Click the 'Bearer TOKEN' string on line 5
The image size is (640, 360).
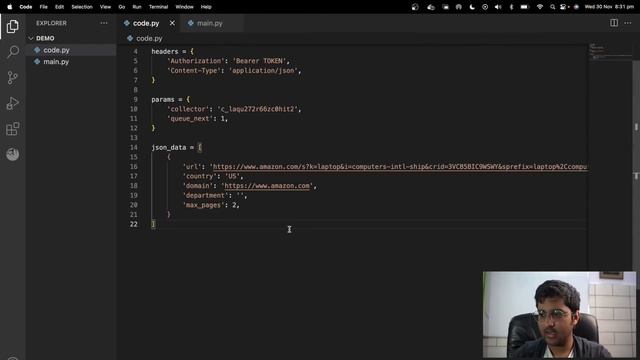click(x=259, y=61)
